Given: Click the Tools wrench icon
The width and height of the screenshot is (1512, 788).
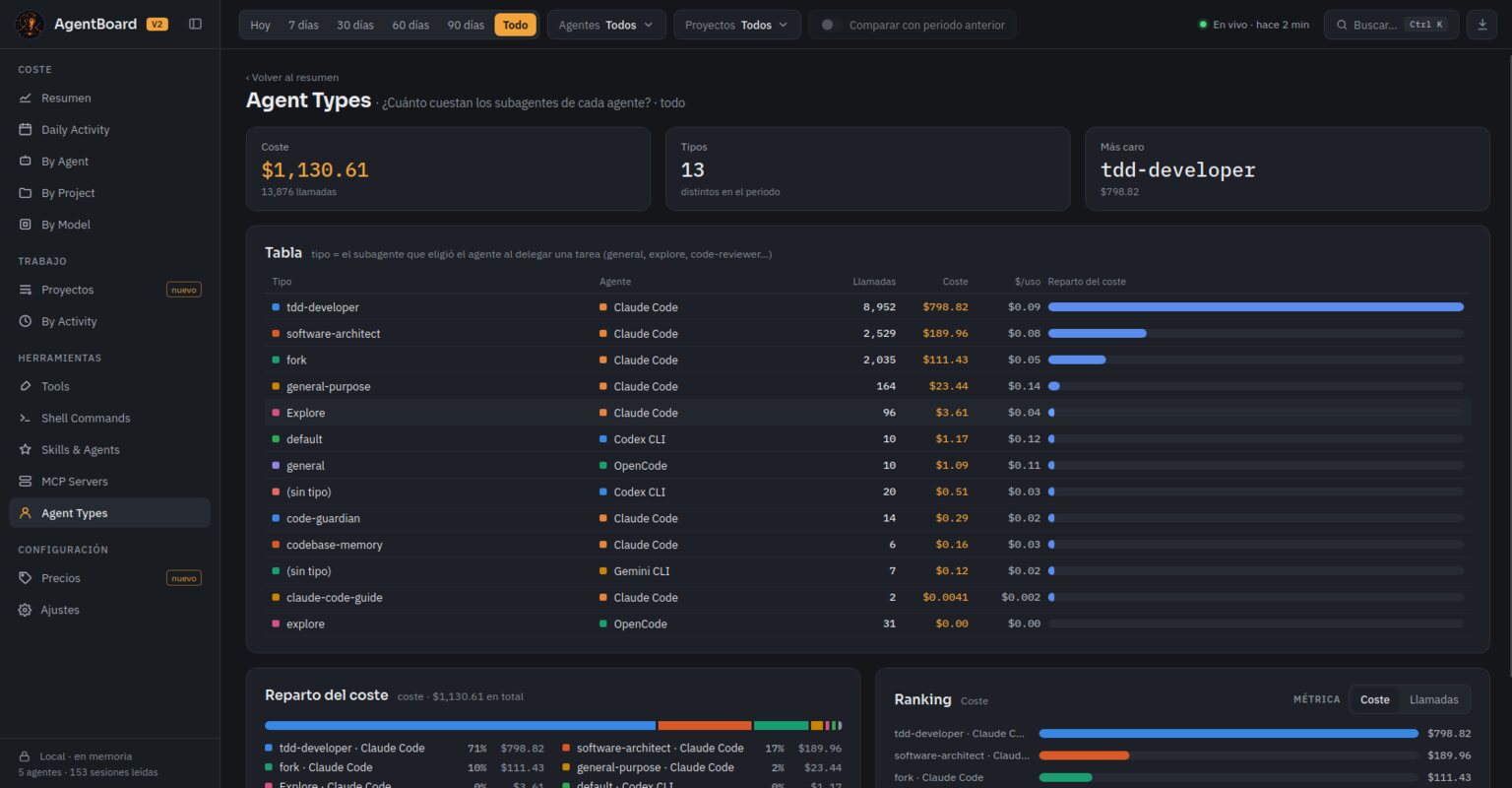Looking at the screenshot, I should pyautogui.click(x=26, y=387).
